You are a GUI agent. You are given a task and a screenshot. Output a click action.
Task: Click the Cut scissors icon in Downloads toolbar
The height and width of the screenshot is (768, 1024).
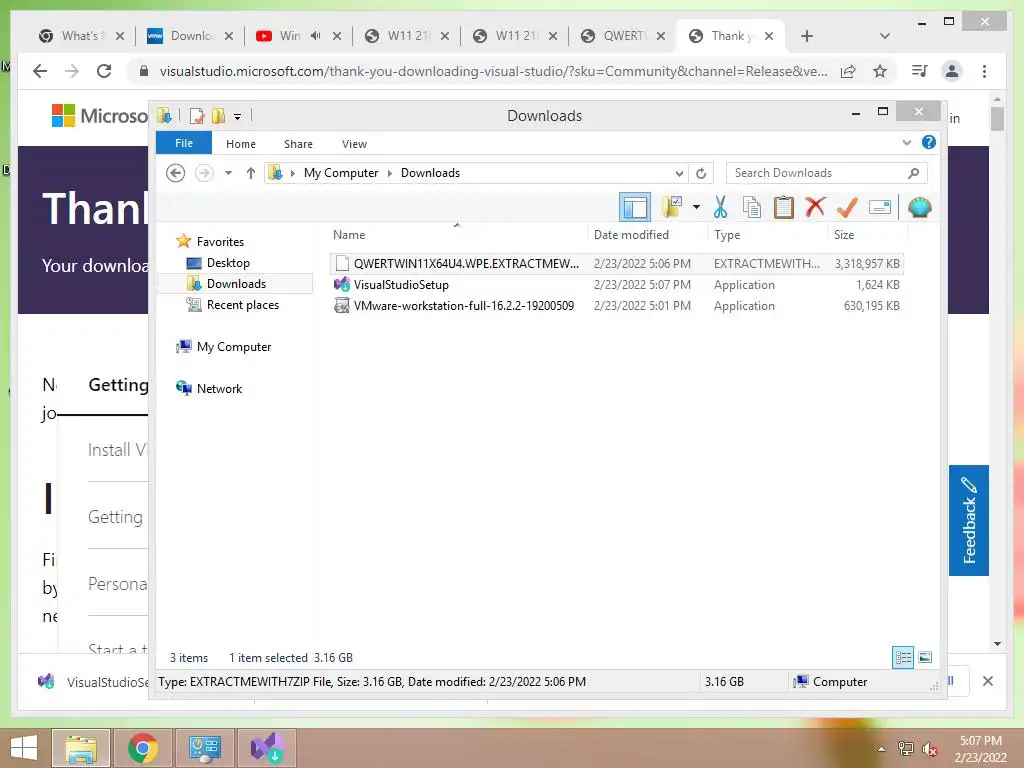pyautogui.click(x=720, y=208)
